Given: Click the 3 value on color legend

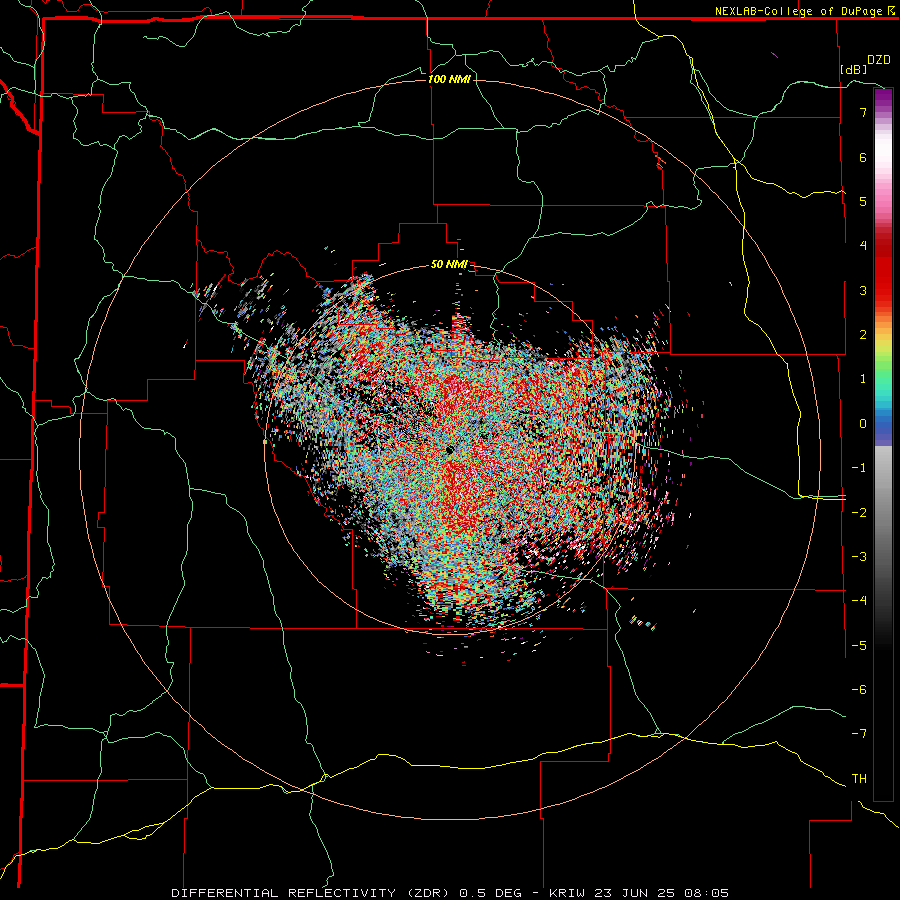Looking at the screenshot, I should pyautogui.click(x=863, y=290).
